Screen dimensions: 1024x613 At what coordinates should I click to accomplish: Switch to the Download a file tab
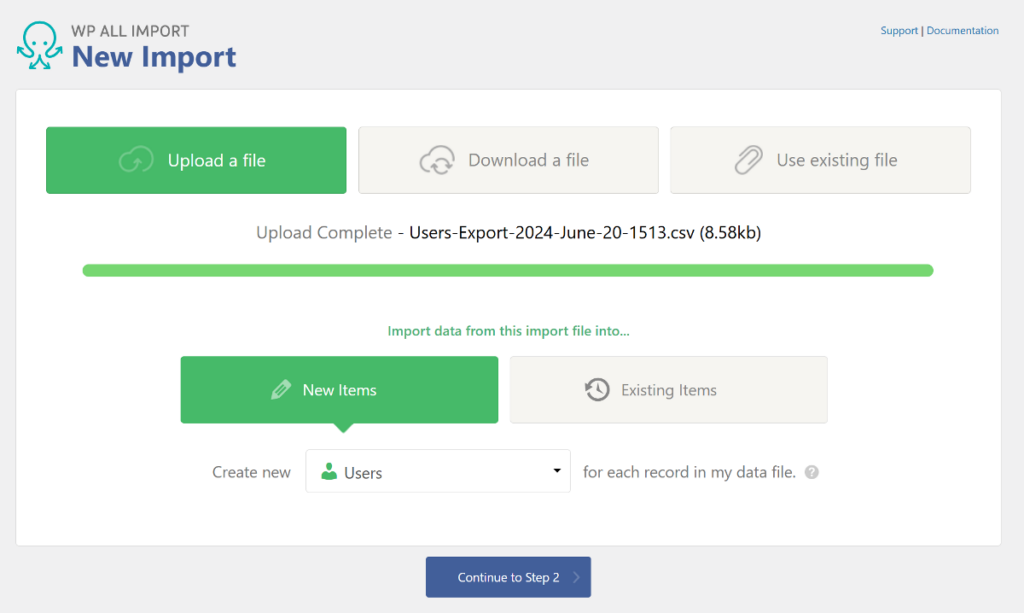(x=508, y=160)
